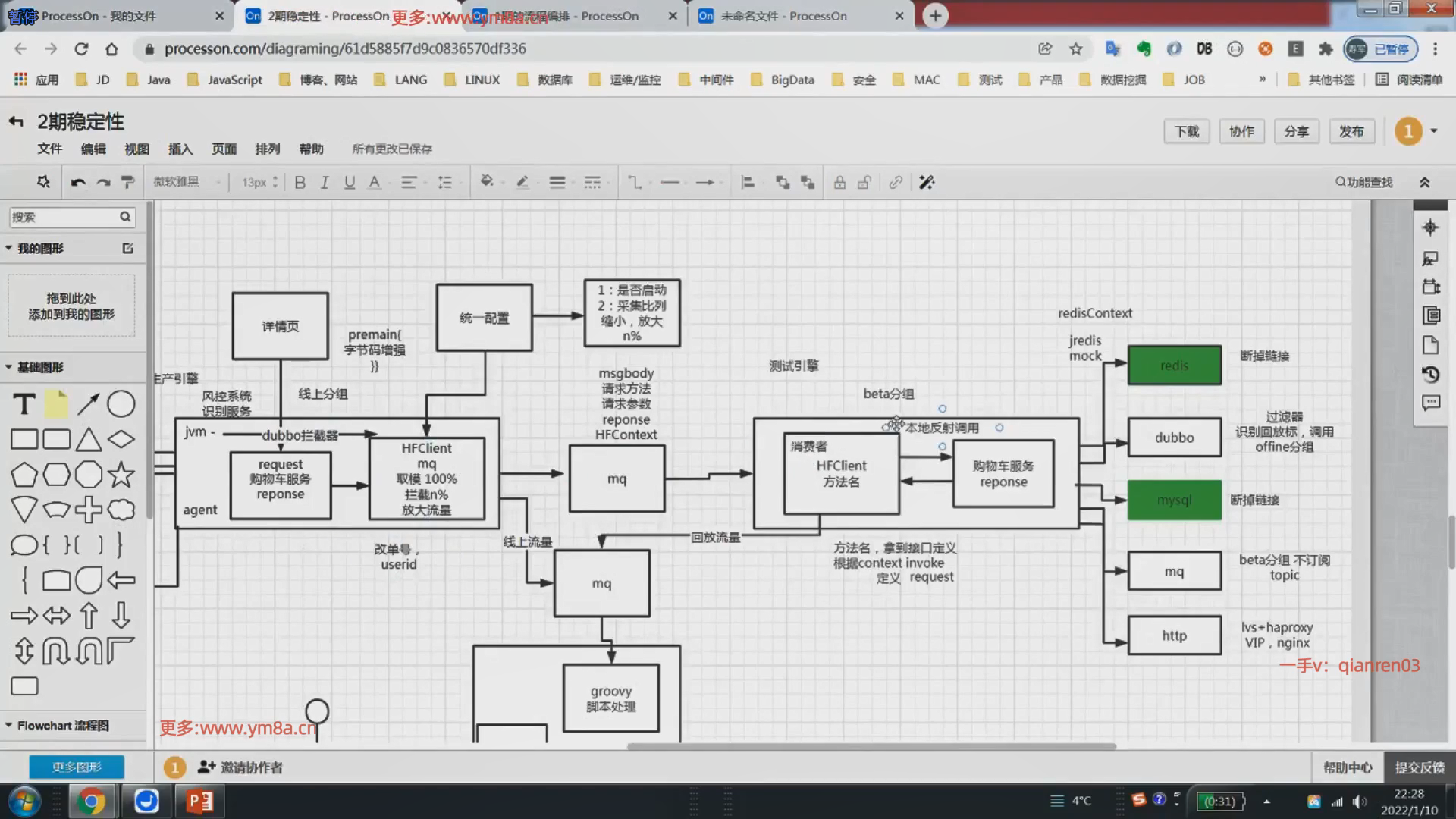Select the star shape in basic shapes

121,475
